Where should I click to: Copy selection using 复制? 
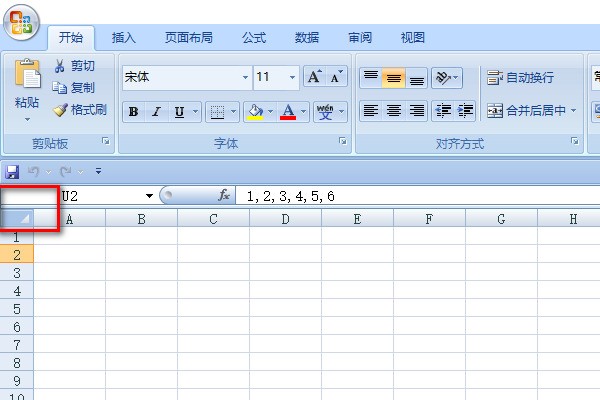point(74,88)
